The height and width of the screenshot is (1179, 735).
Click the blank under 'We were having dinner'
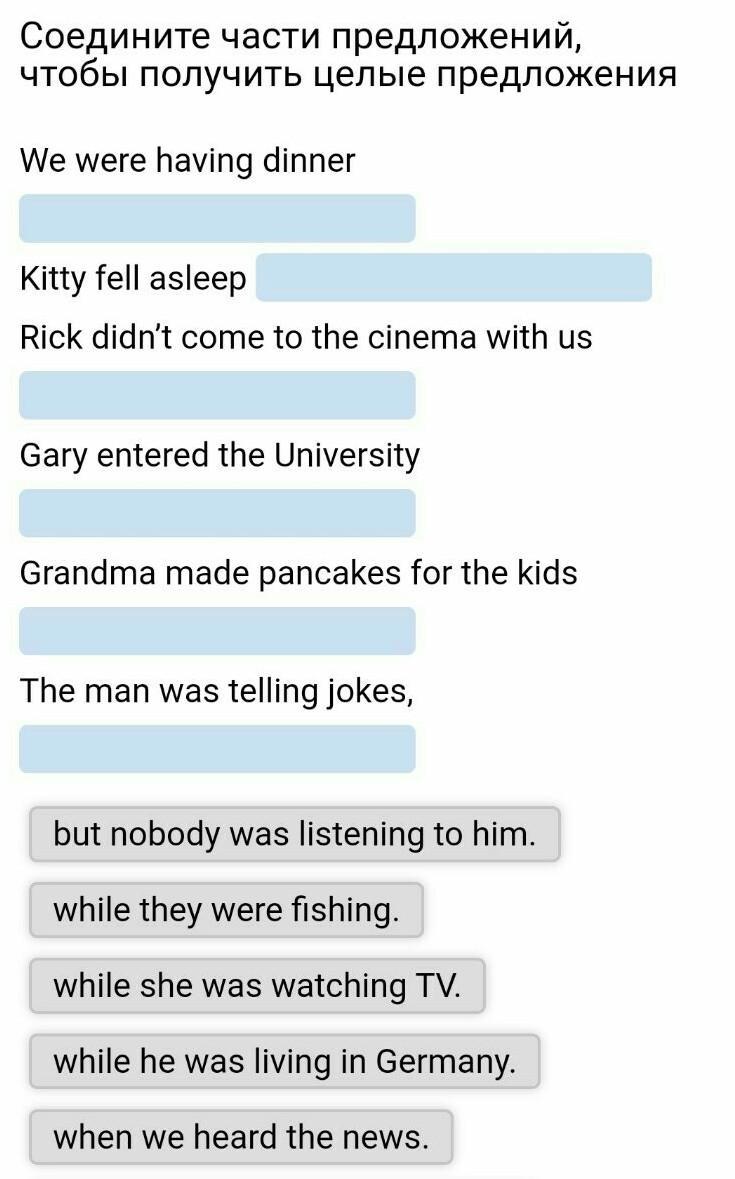pos(217,218)
